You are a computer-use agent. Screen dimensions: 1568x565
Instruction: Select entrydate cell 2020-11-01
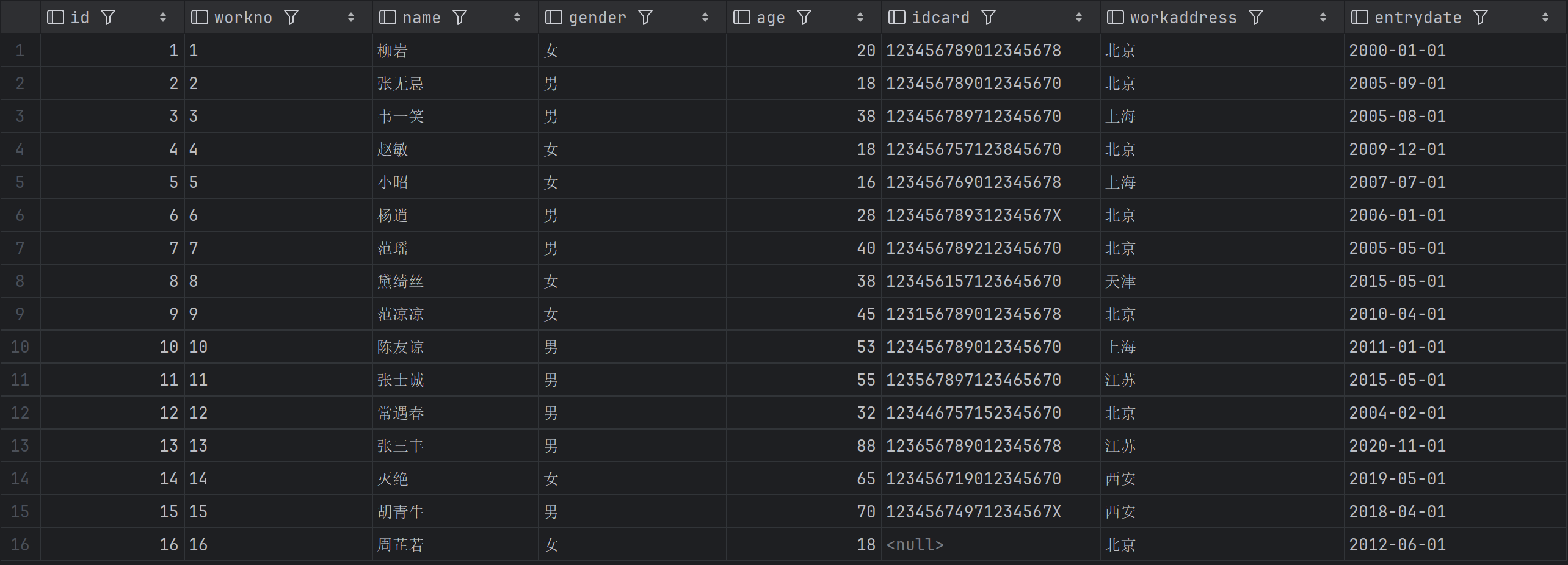pos(1397,446)
